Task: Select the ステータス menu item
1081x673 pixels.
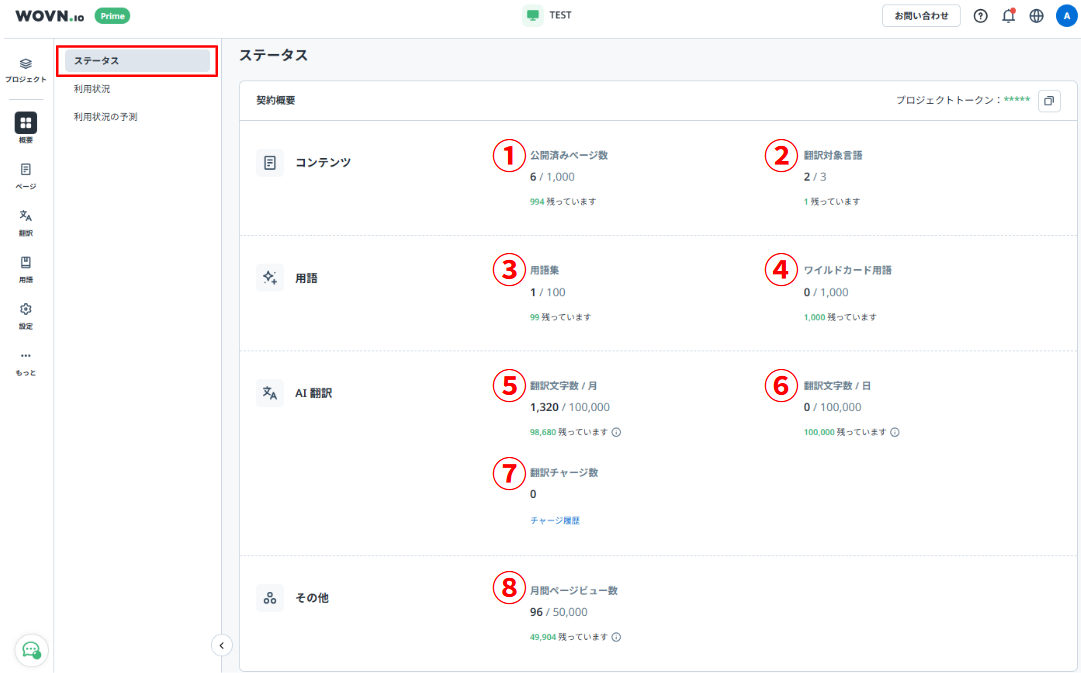Action: coord(137,61)
